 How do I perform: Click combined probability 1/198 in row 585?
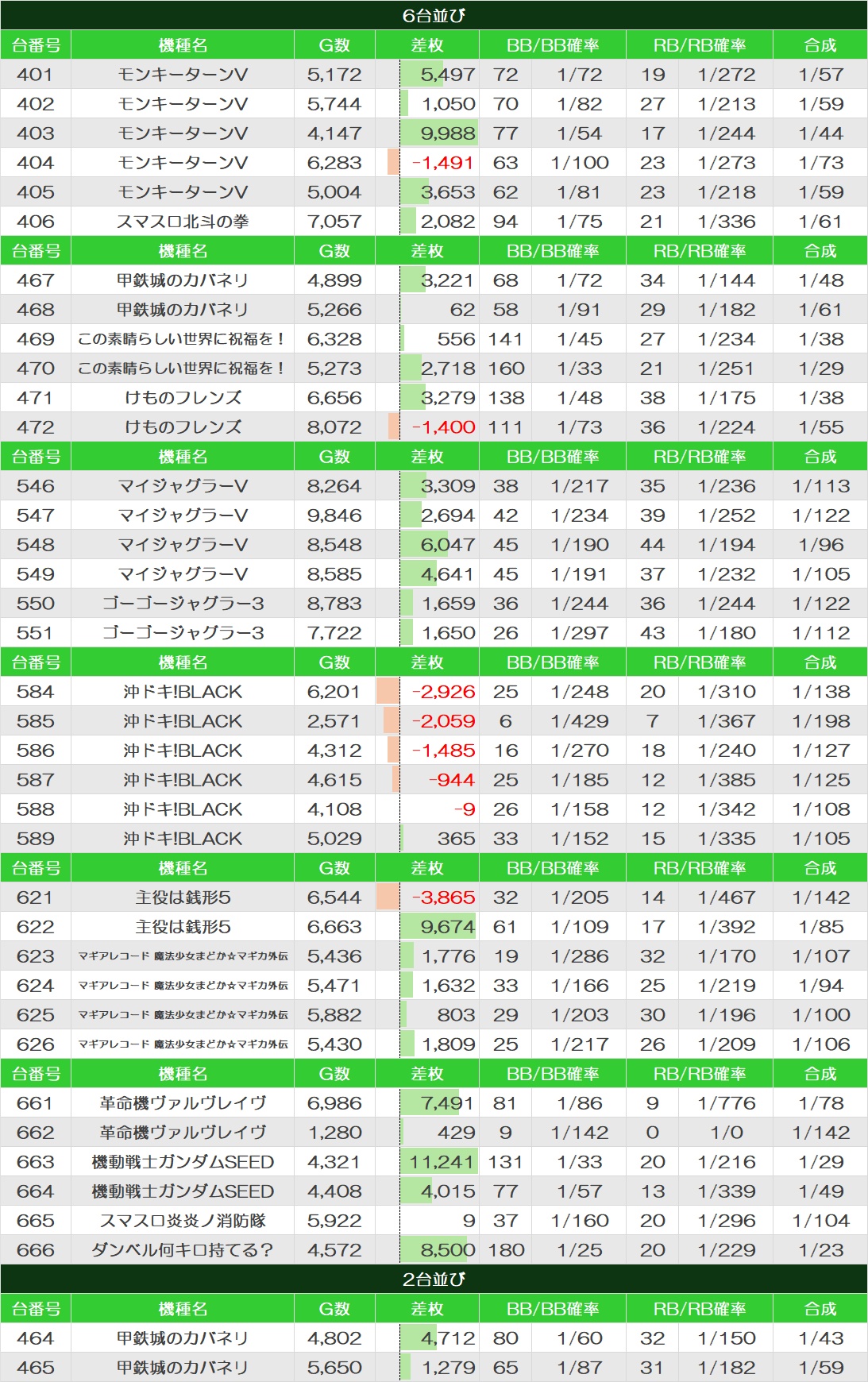pyautogui.click(x=820, y=721)
